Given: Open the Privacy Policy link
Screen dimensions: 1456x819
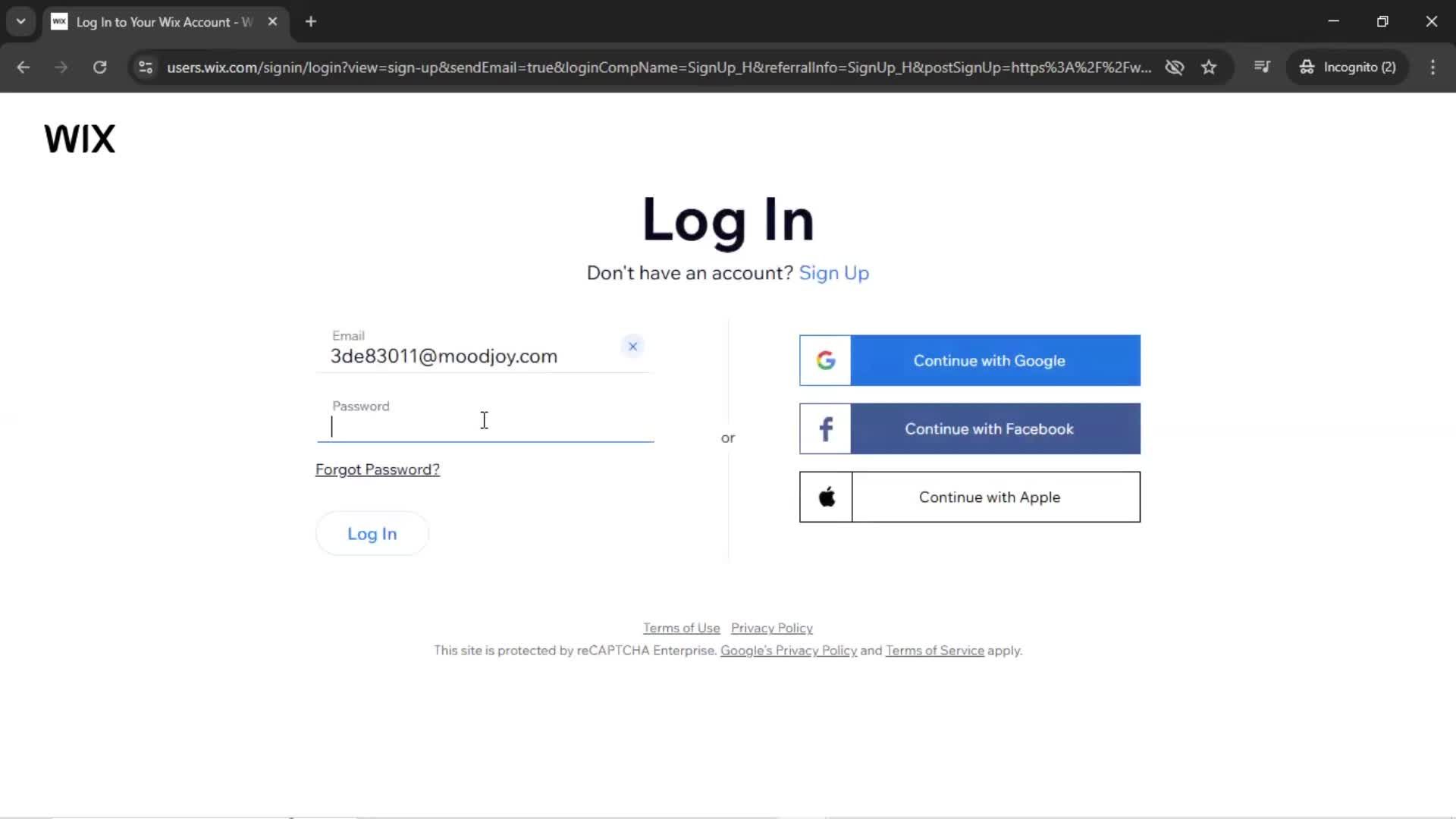Looking at the screenshot, I should pyautogui.click(x=772, y=628).
